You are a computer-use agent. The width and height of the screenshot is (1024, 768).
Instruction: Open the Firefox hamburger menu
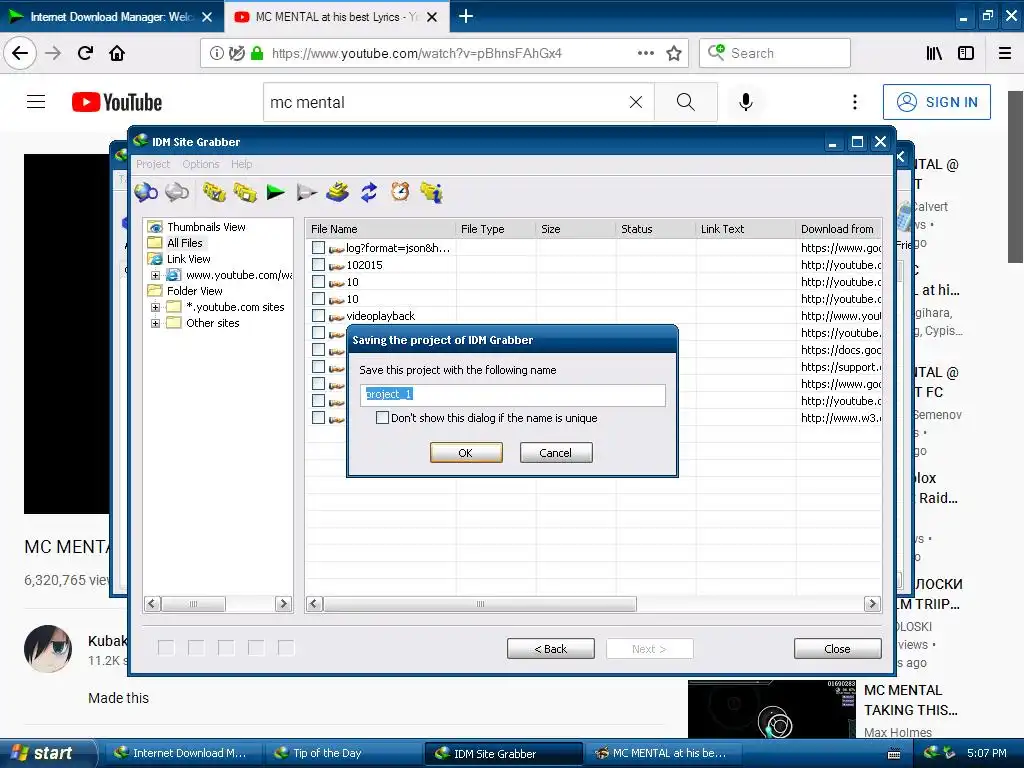pos(1005,53)
